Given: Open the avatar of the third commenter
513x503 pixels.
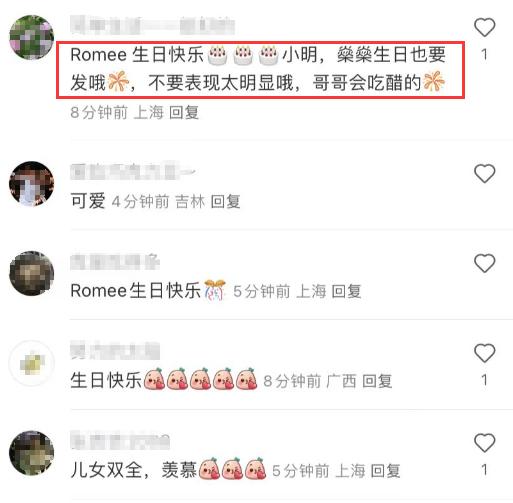Looking at the screenshot, I should [x=31, y=273].
